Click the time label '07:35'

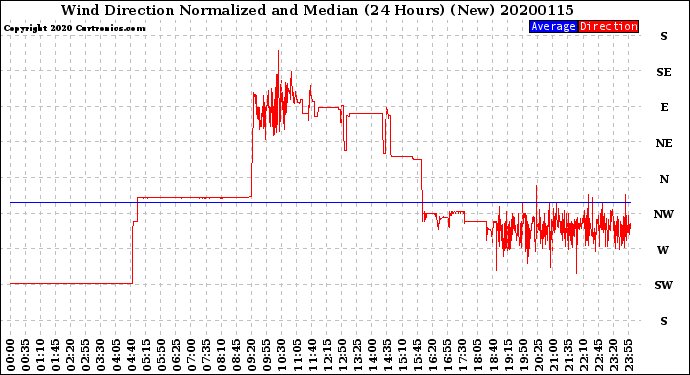point(206,355)
